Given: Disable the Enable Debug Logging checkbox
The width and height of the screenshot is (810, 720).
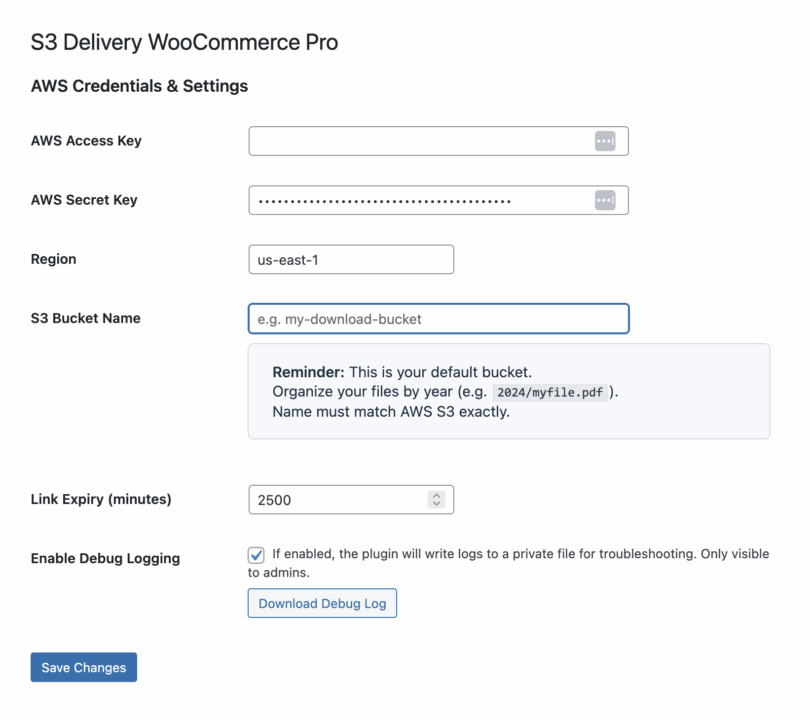Looking at the screenshot, I should (256, 555).
